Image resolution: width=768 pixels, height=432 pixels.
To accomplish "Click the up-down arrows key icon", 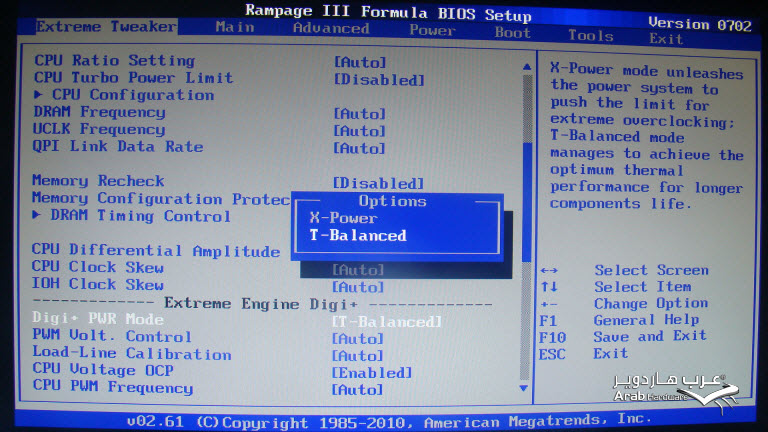I will pos(549,287).
